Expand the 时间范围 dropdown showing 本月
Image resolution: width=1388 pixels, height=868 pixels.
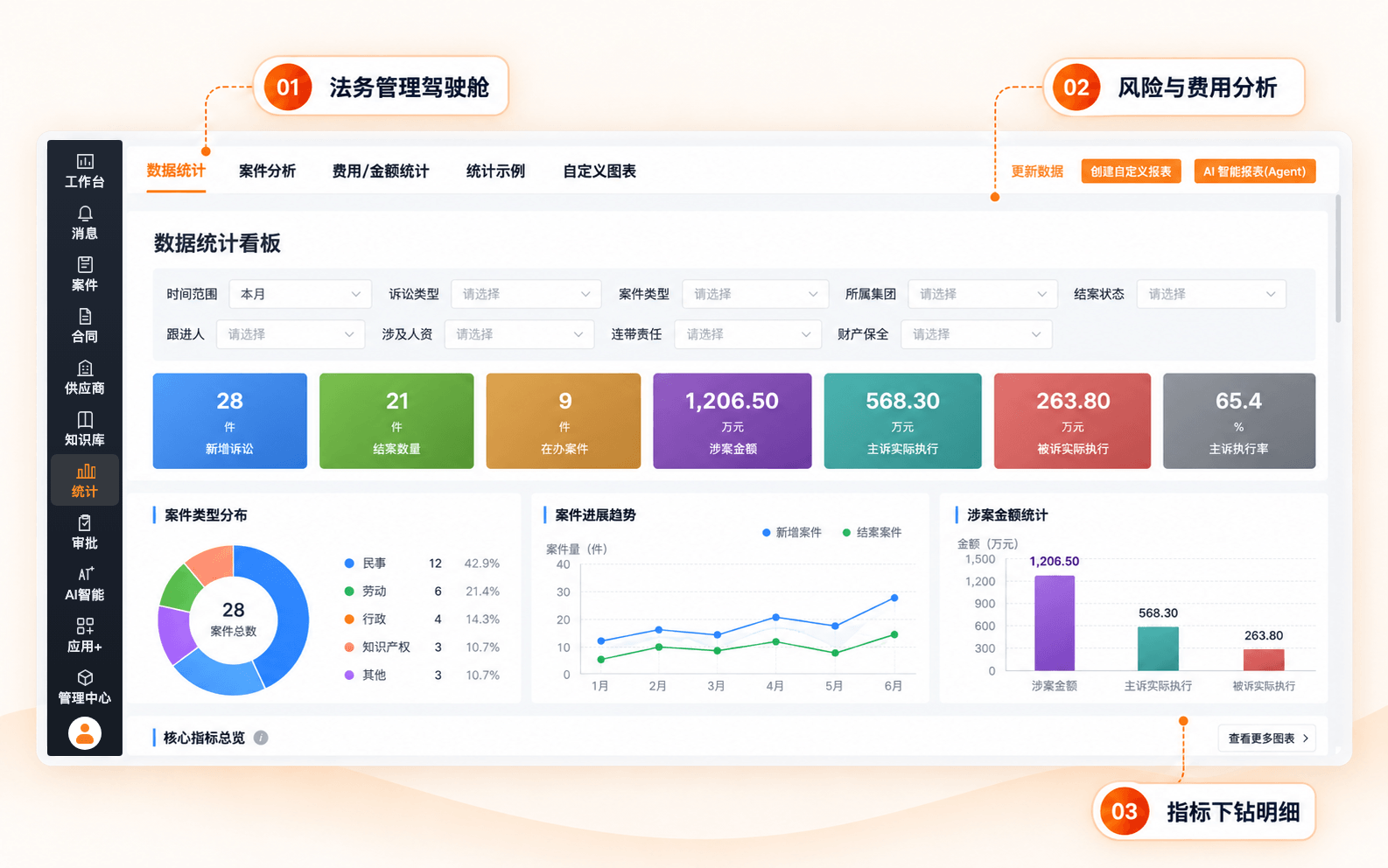[300, 294]
